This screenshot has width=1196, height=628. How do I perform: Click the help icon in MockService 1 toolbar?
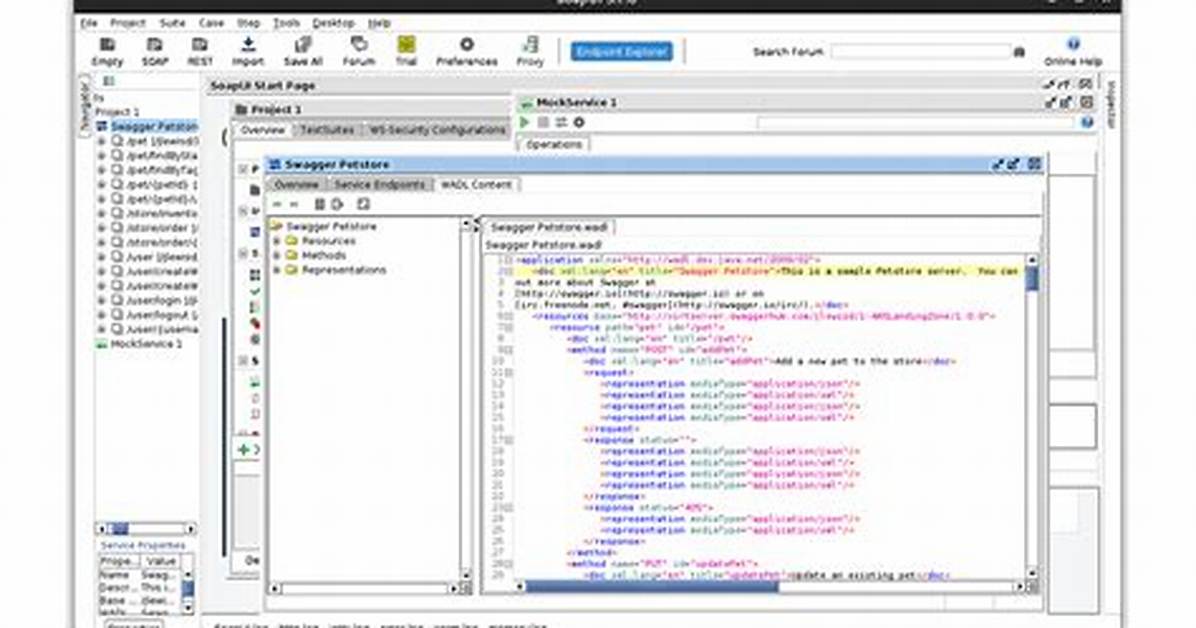(1087, 122)
